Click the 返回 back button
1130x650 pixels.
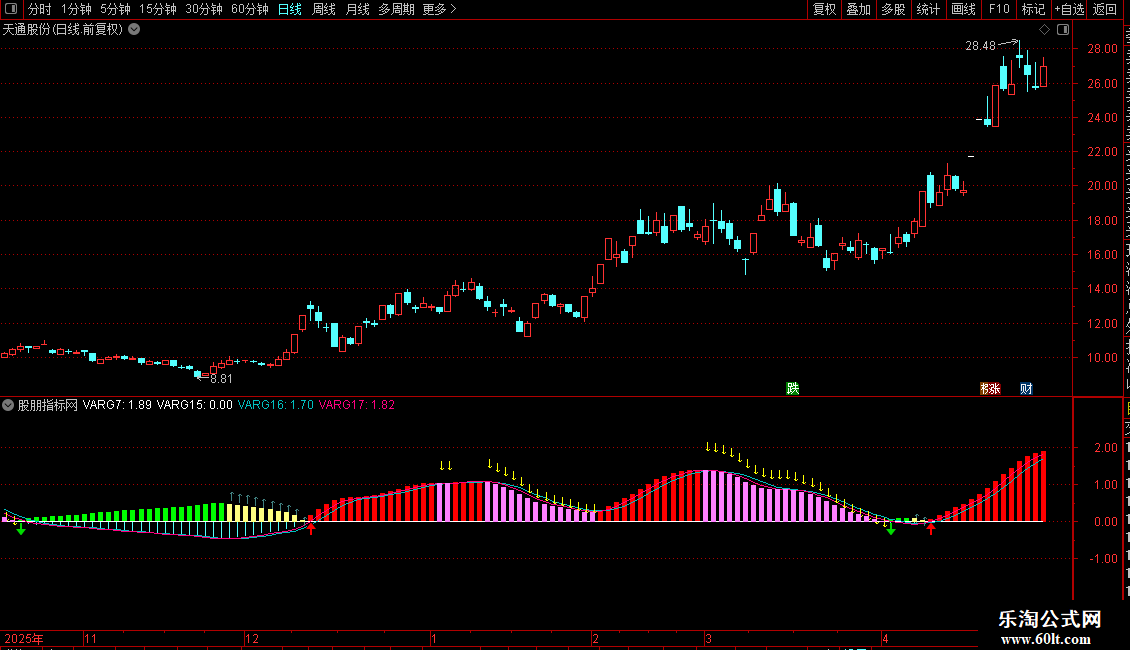(1105, 9)
